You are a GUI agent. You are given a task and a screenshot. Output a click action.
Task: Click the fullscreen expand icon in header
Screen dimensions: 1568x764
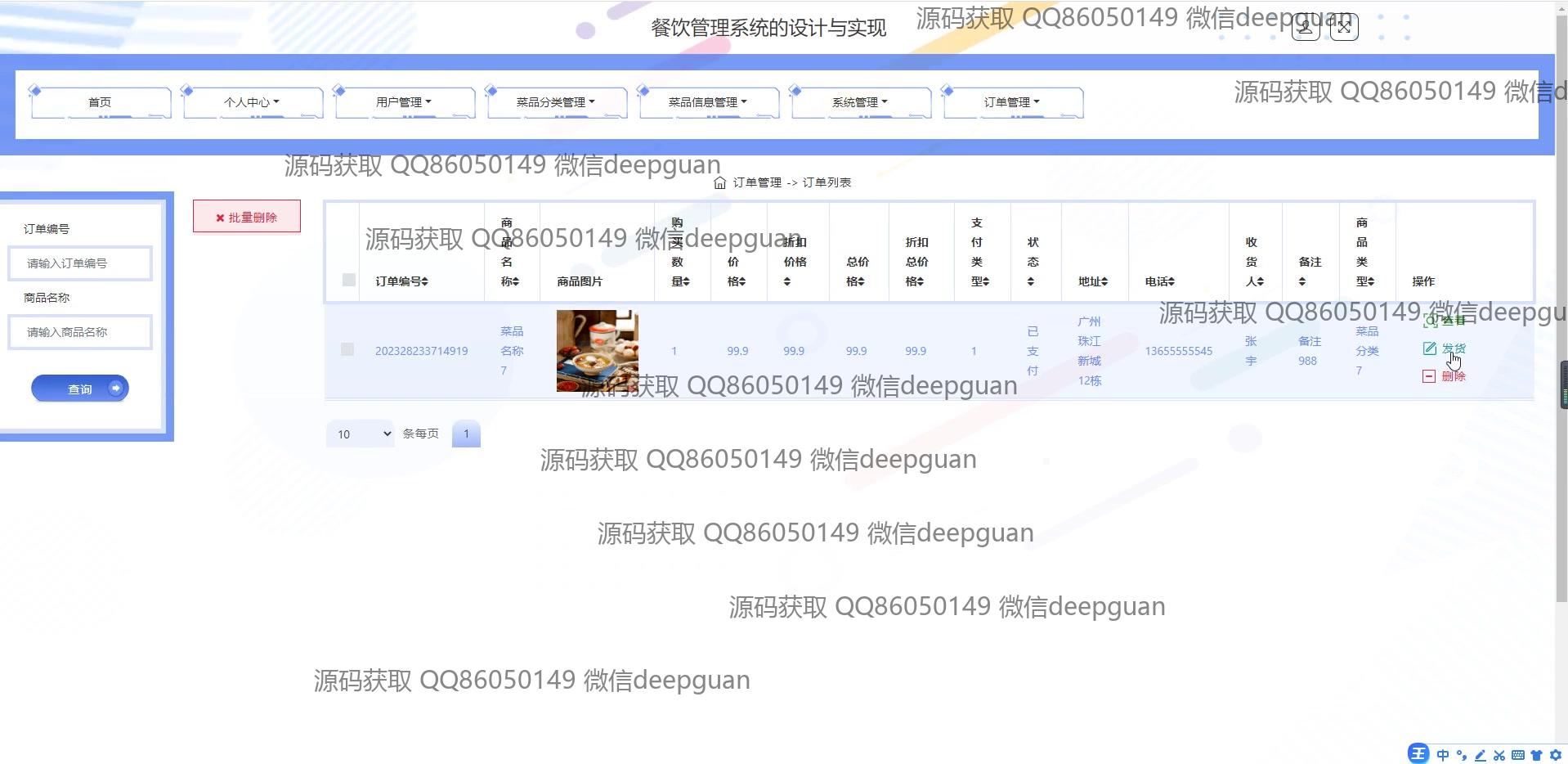tap(1344, 27)
